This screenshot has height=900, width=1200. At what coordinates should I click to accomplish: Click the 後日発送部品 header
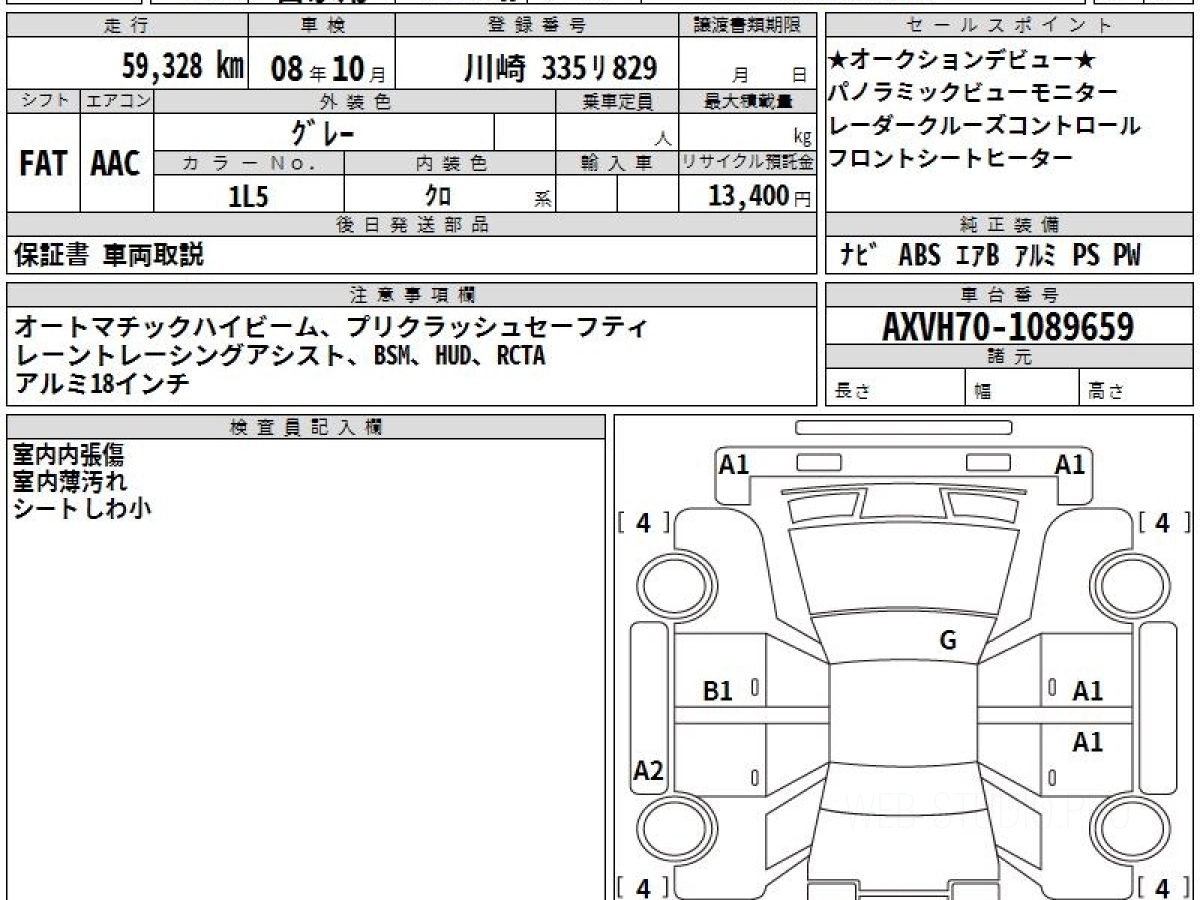point(412,225)
